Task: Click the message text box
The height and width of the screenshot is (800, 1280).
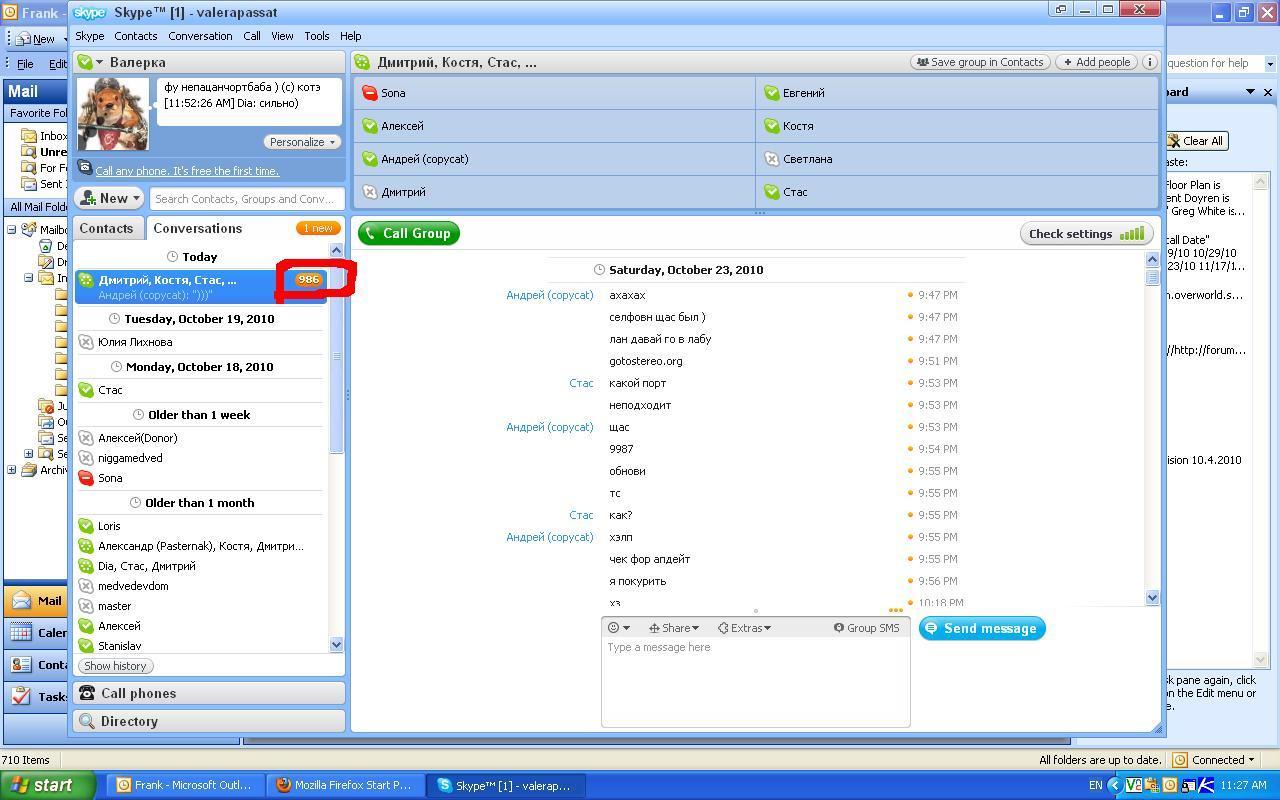Action: click(x=755, y=682)
